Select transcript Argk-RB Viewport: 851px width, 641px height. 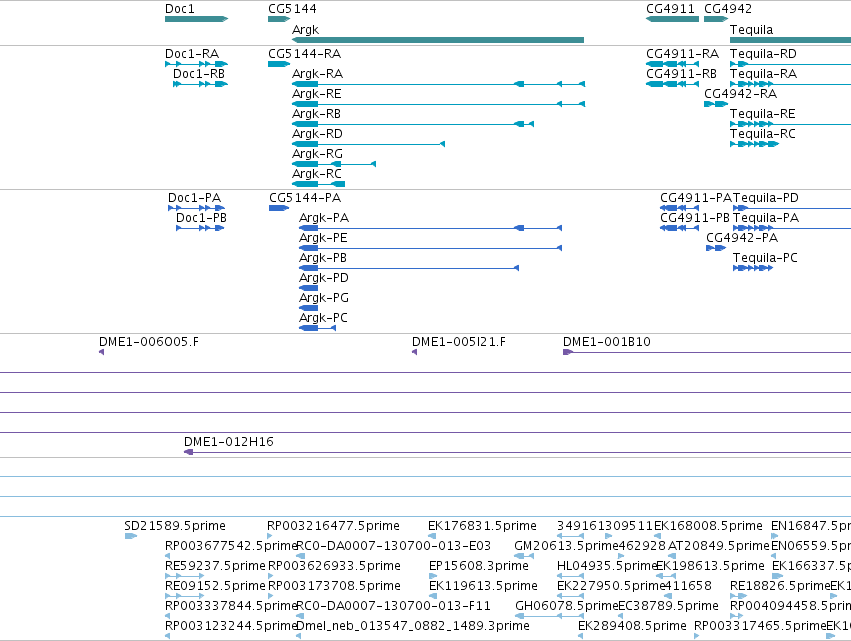[x=316, y=114]
